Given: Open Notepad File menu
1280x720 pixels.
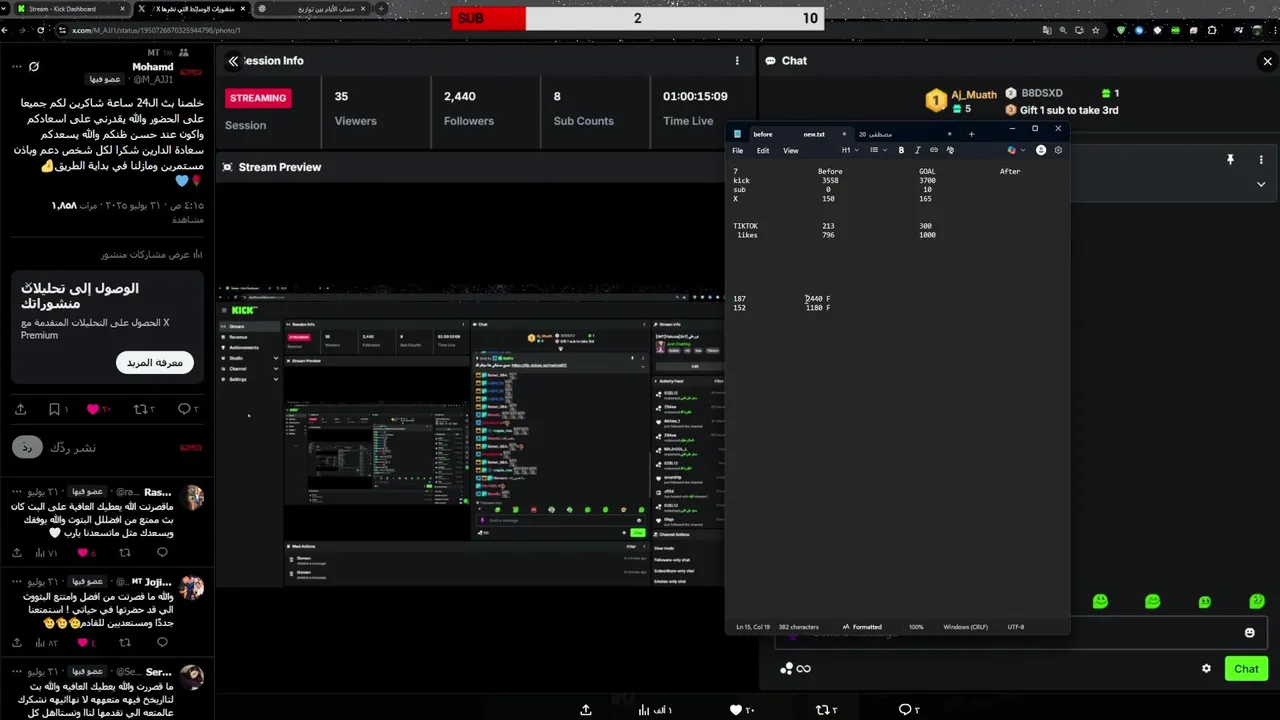Looking at the screenshot, I should (x=738, y=151).
